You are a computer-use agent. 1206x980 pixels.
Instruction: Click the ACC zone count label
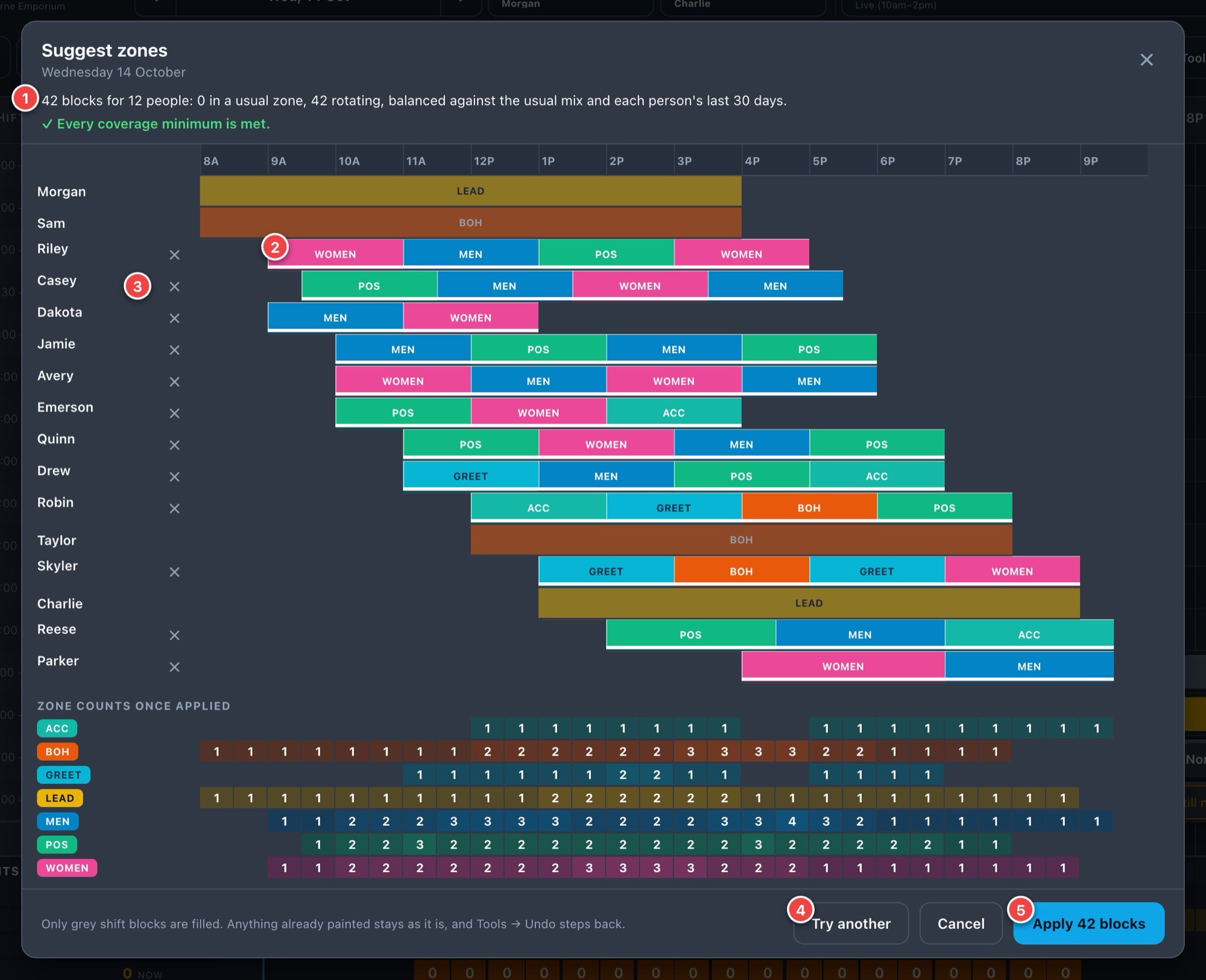57,728
